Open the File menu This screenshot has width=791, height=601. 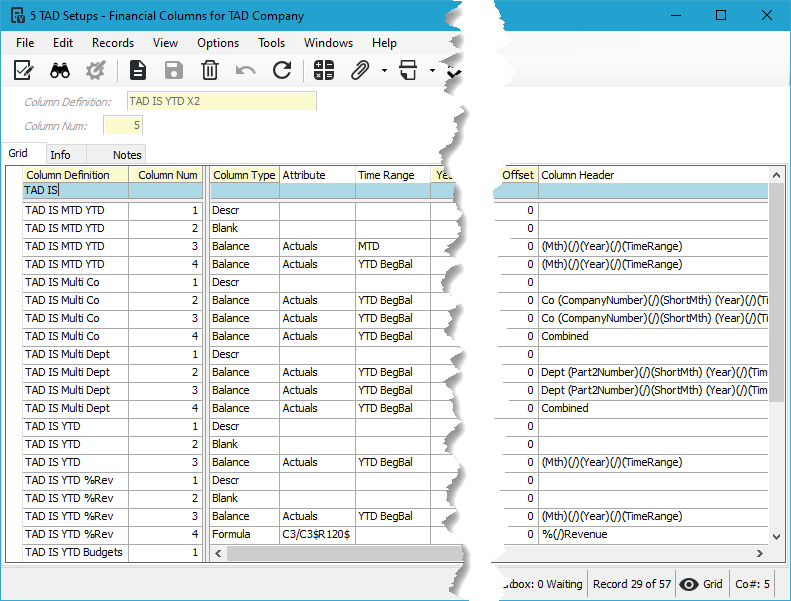pos(25,43)
